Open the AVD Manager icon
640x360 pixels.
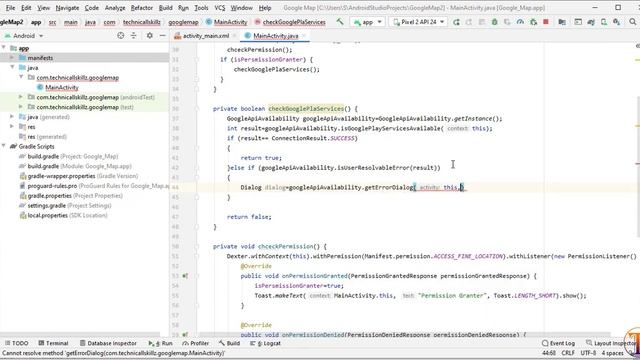click(x=604, y=22)
